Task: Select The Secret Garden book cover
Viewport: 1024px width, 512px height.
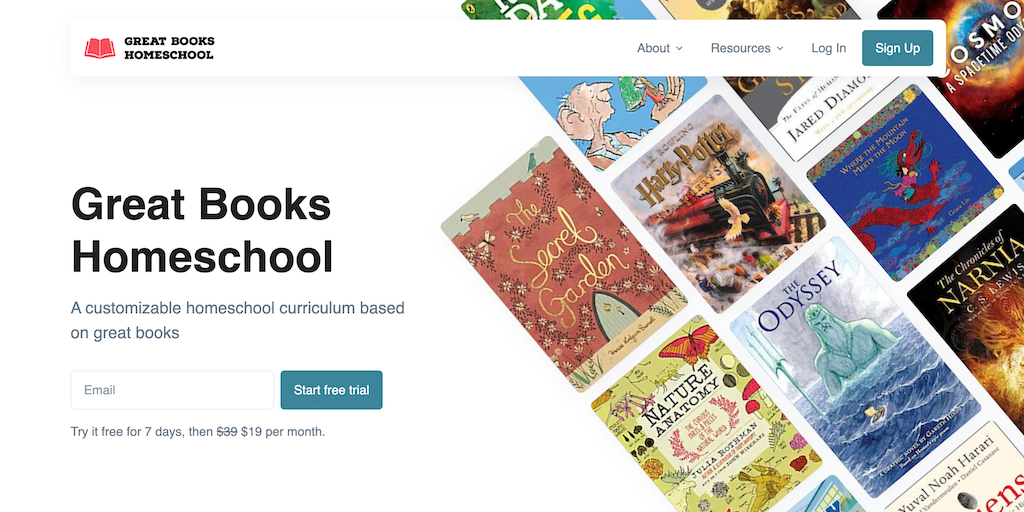Action: coord(564,264)
